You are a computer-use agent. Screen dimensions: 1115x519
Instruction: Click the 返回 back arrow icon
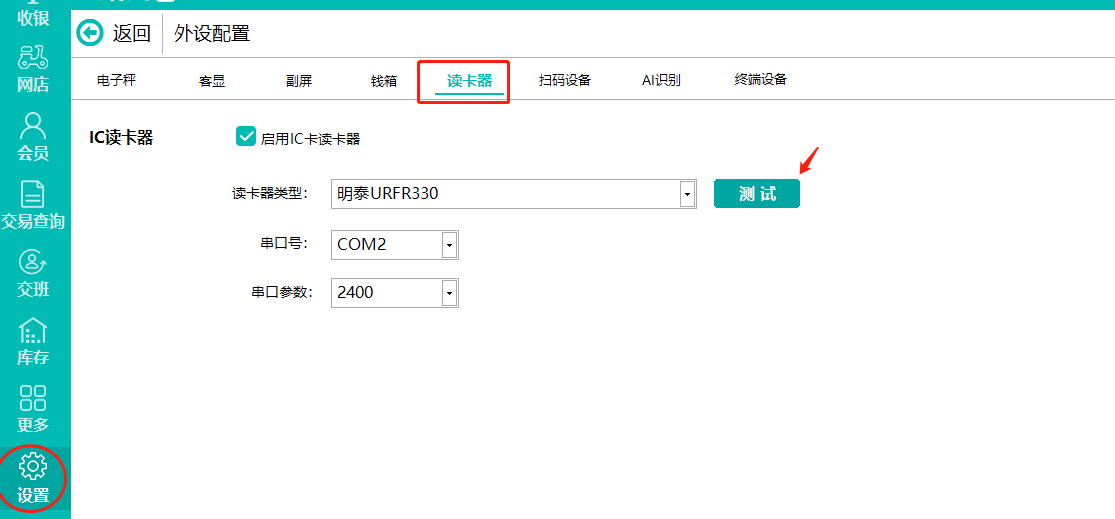(90, 33)
